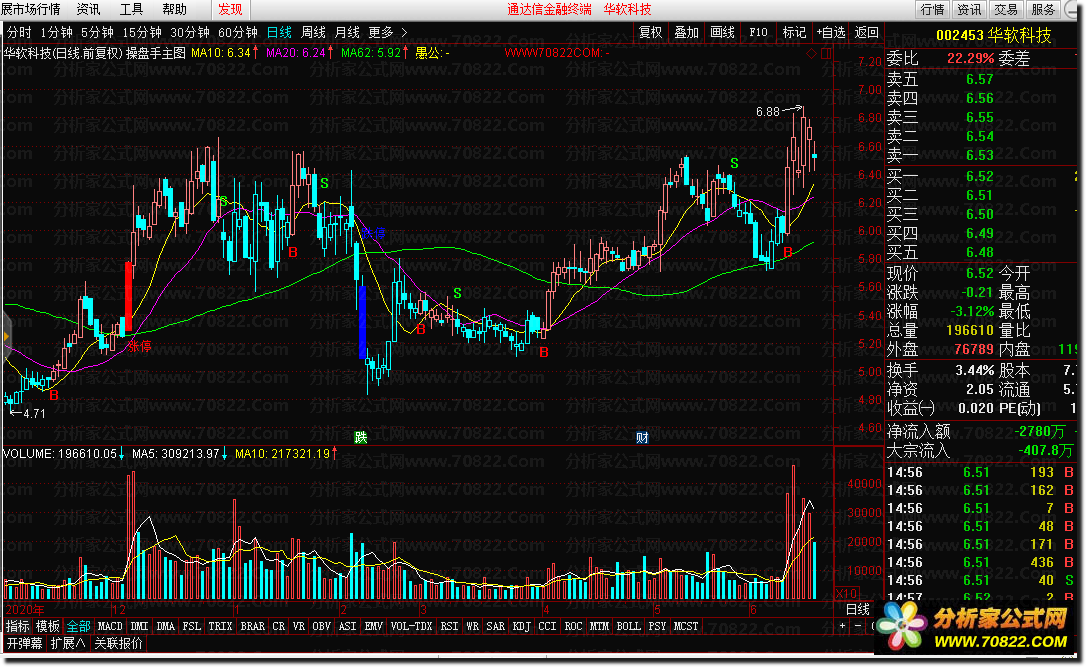Click the 叠加 overlay button
The height and width of the screenshot is (667, 1087).
tap(687, 33)
